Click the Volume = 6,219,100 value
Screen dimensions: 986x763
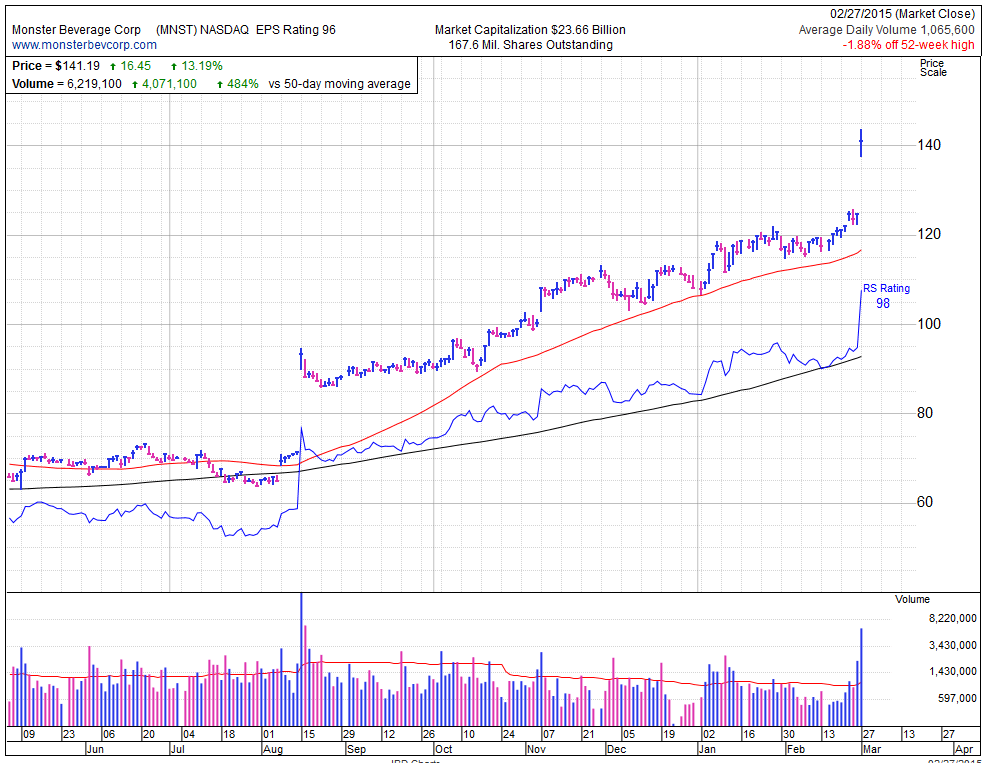click(67, 84)
